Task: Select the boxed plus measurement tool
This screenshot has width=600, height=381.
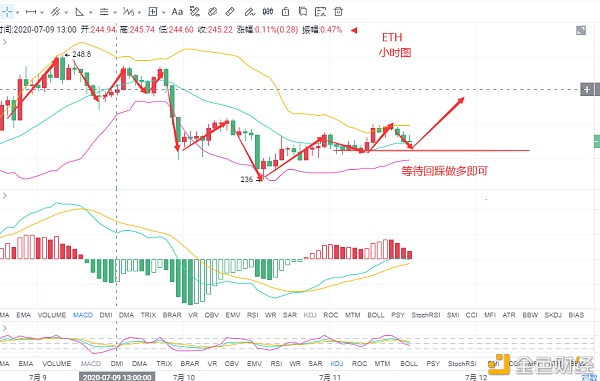Action: coord(153,12)
